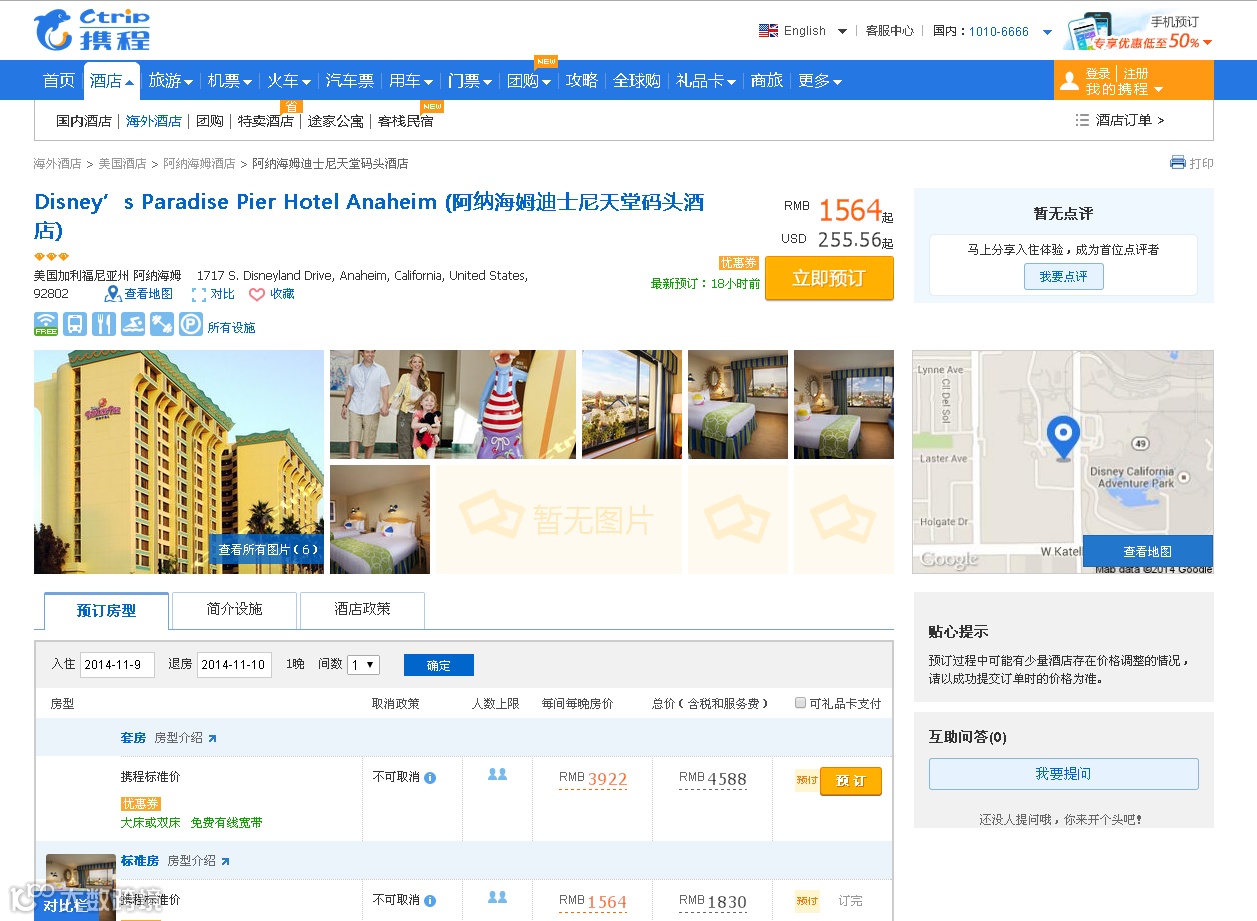Click 标准房 房型介绍 arrow icon
This screenshot has width=1257, height=921.
point(225,861)
